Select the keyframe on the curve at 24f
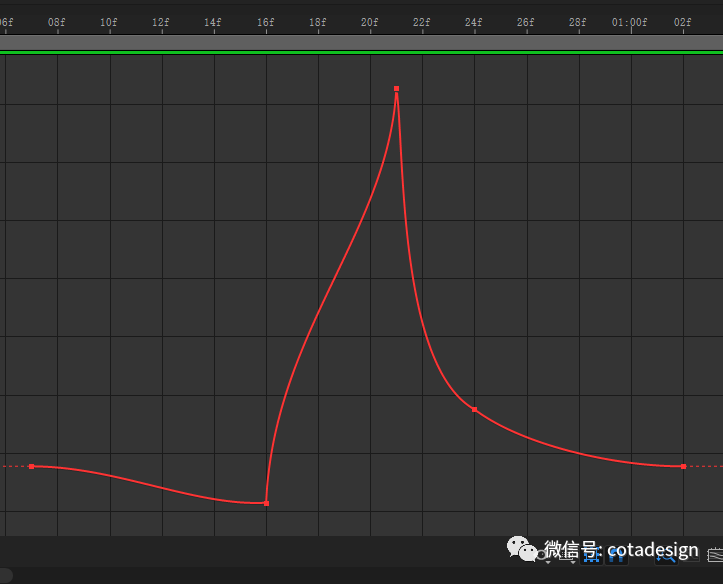Image resolution: width=723 pixels, height=584 pixels. click(474, 409)
